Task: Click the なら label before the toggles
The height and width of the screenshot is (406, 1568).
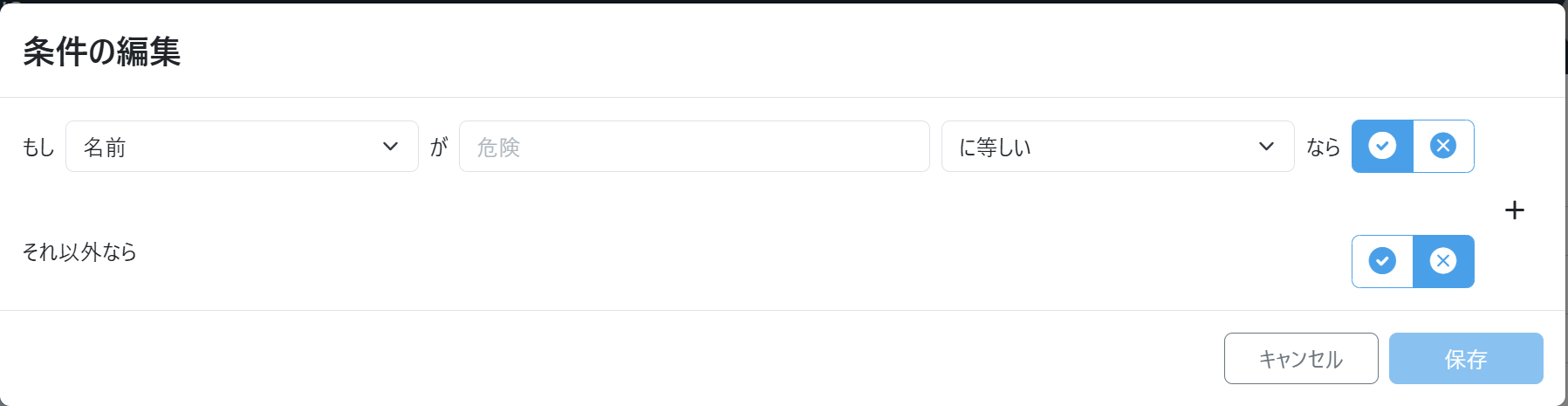Action: 1323,148
